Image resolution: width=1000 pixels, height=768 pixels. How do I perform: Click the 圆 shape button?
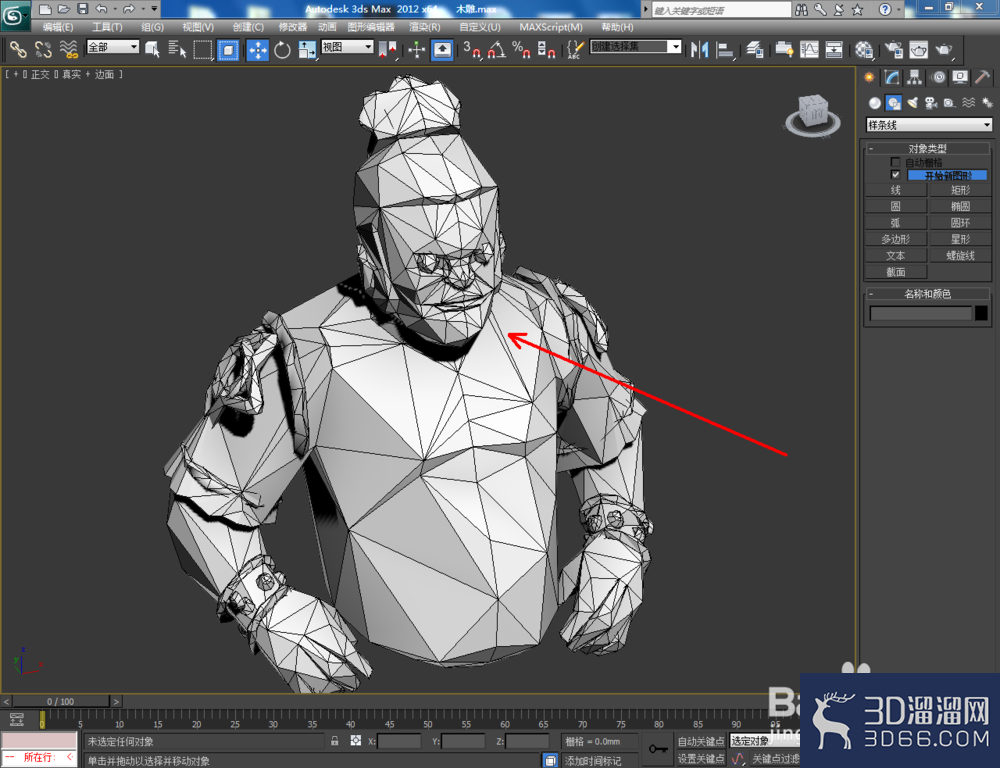click(x=895, y=206)
